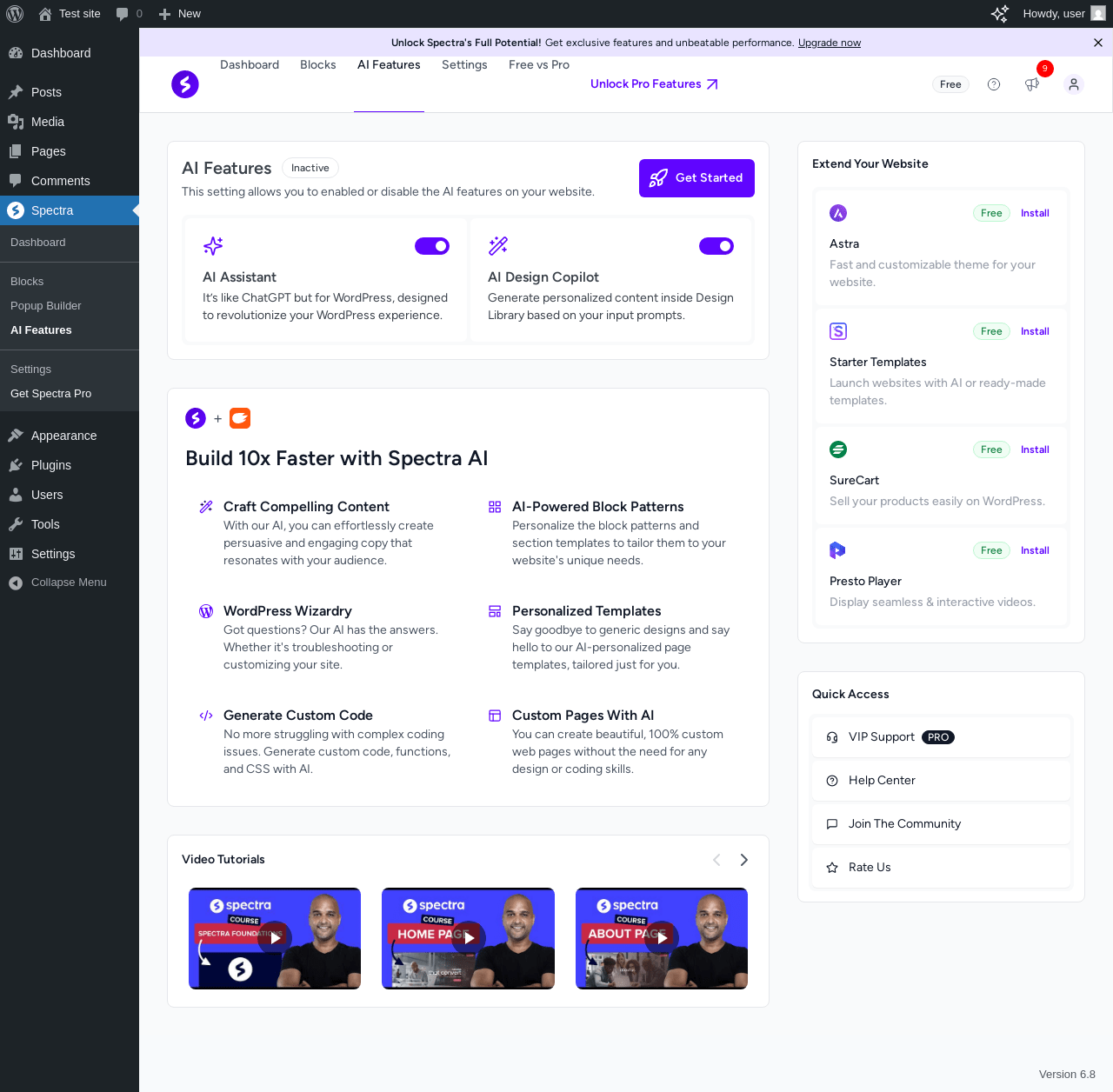Toggle the AI Design Copilot switch
The width and height of the screenshot is (1113, 1092).
[716, 246]
